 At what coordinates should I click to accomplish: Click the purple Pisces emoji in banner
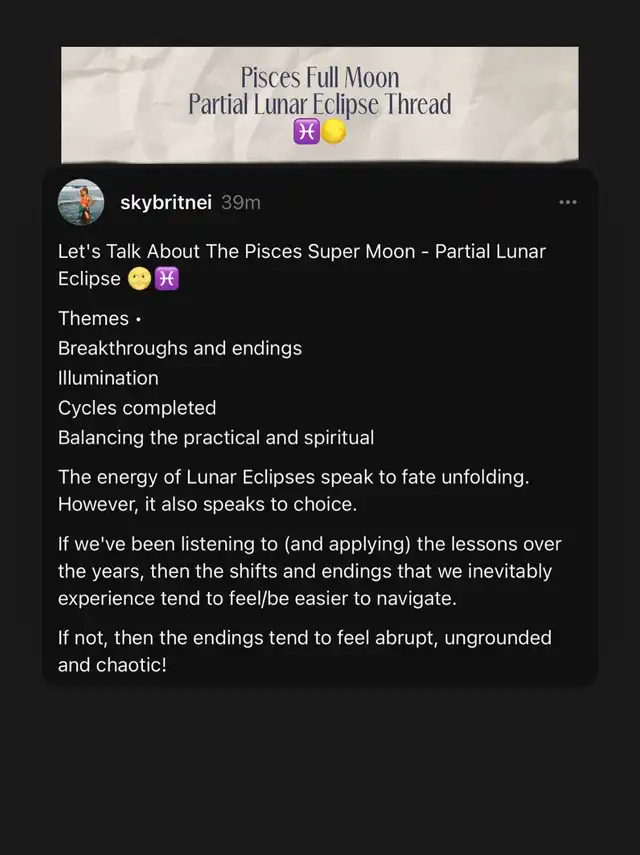pyautogui.click(x=306, y=132)
